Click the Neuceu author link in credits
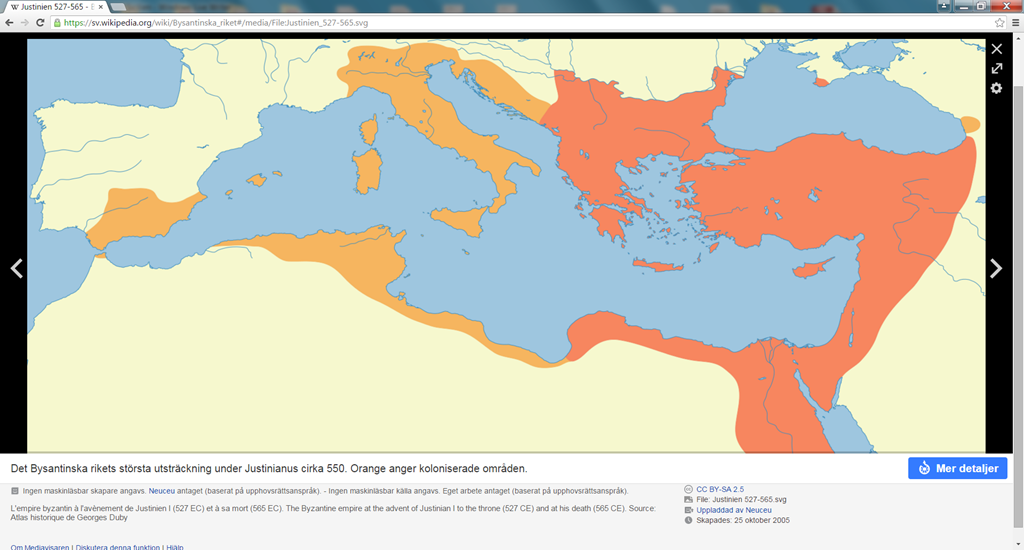Image resolution: width=1024 pixels, height=550 pixels. point(161,491)
